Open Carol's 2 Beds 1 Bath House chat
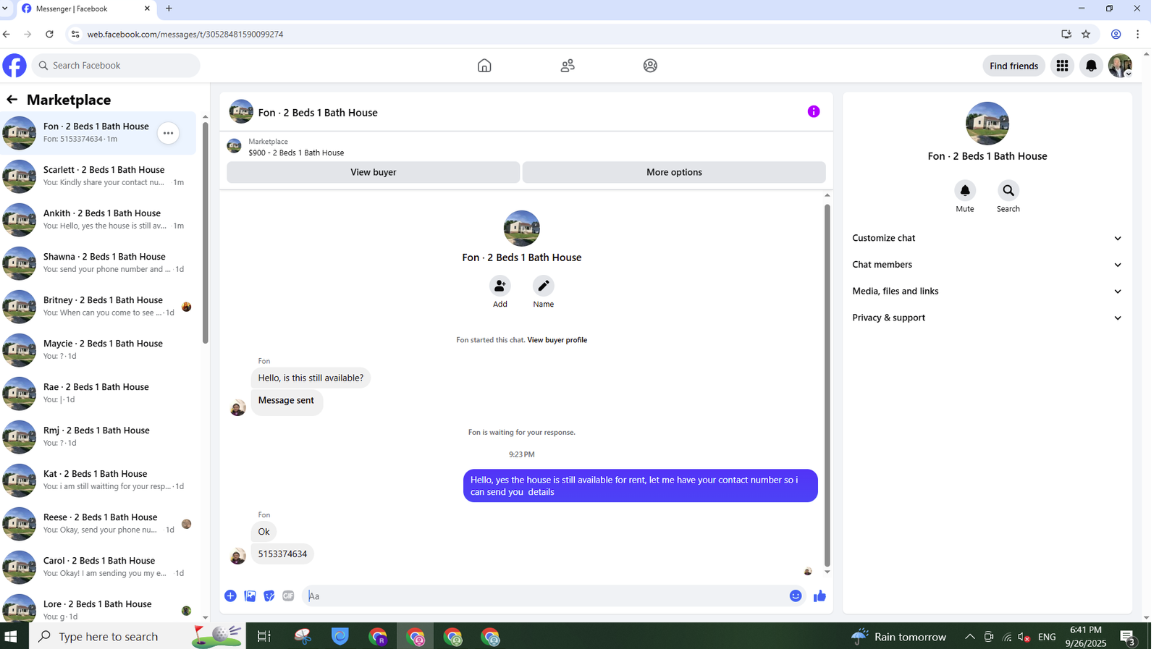This screenshot has height=649, width=1155. click(x=99, y=567)
